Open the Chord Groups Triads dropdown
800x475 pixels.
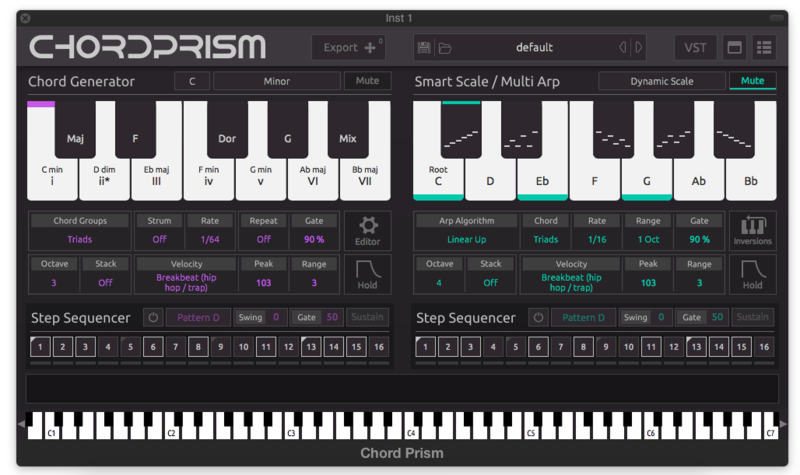tap(80, 239)
